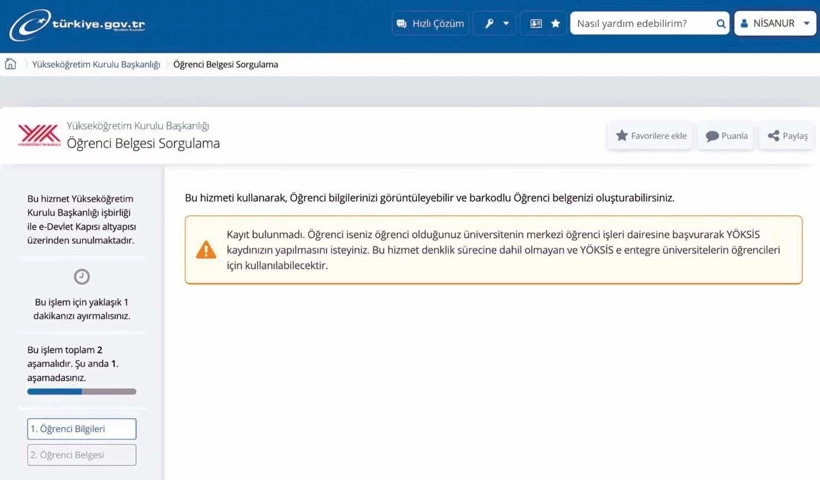This screenshot has width=820, height=480.
Task: Add service with Favorilere ekle
Action: pyautogui.click(x=651, y=136)
